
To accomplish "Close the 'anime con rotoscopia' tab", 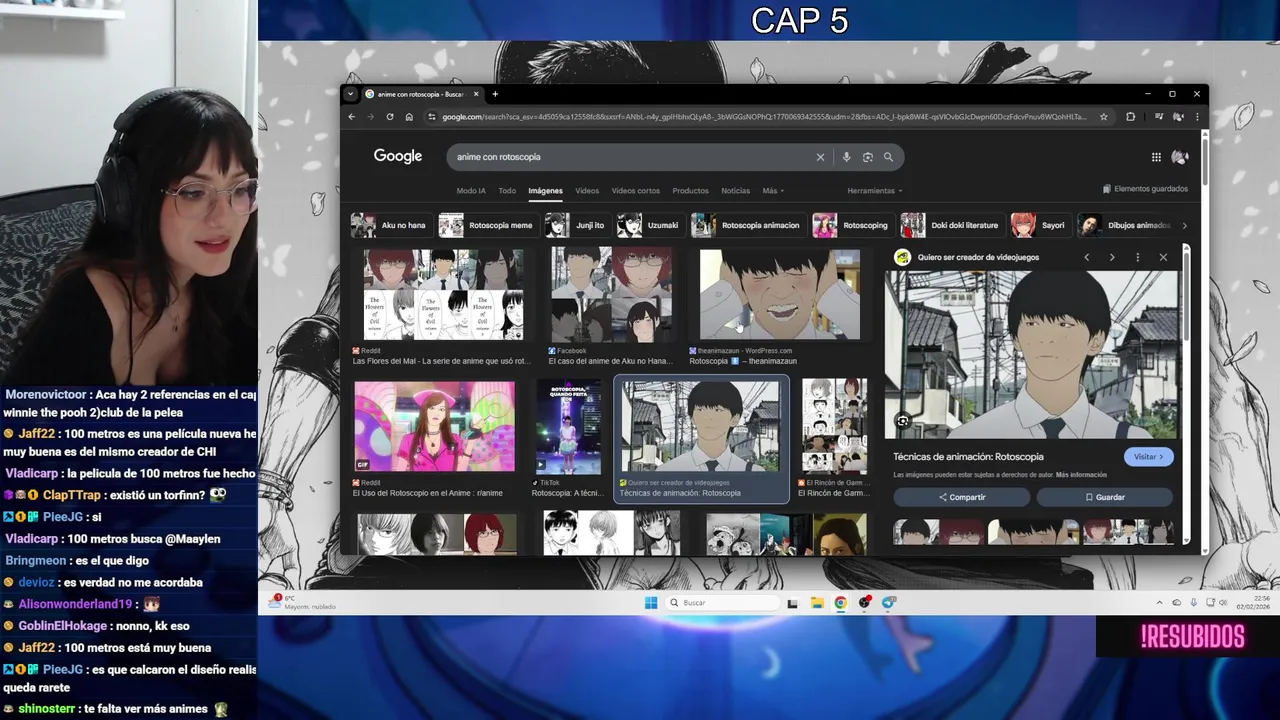I will (x=476, y=94).
